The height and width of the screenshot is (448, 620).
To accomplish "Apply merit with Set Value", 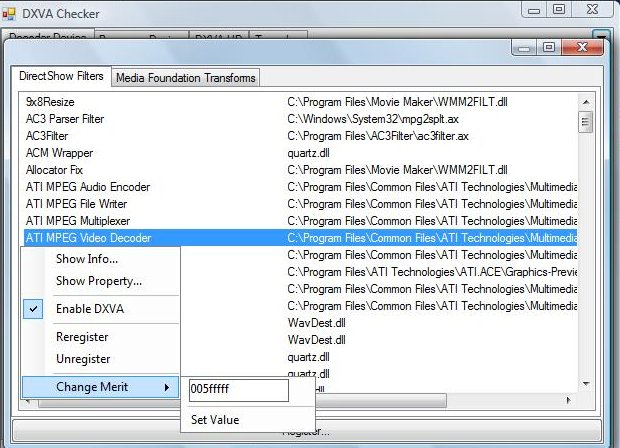I will point(215,420).
